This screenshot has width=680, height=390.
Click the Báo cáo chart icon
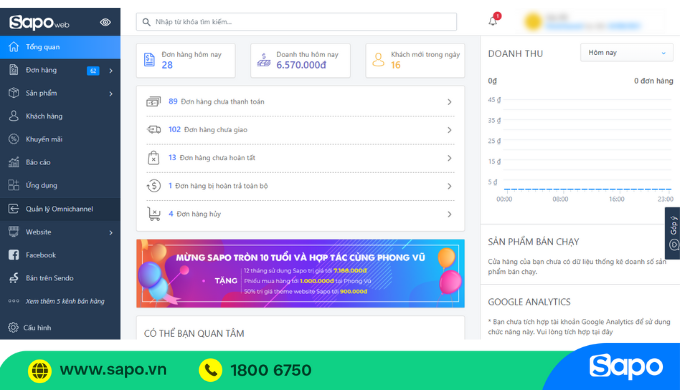[x=14, y=162]
